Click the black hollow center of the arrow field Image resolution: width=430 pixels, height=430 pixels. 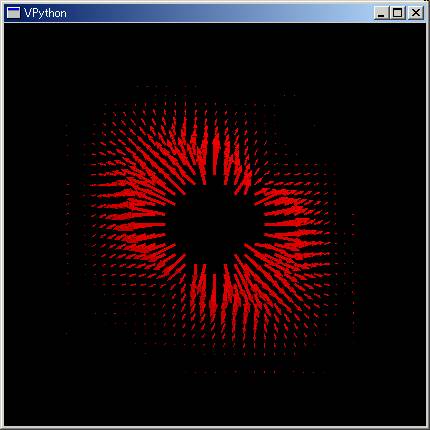pyautogui.click(x=213, y=223)
